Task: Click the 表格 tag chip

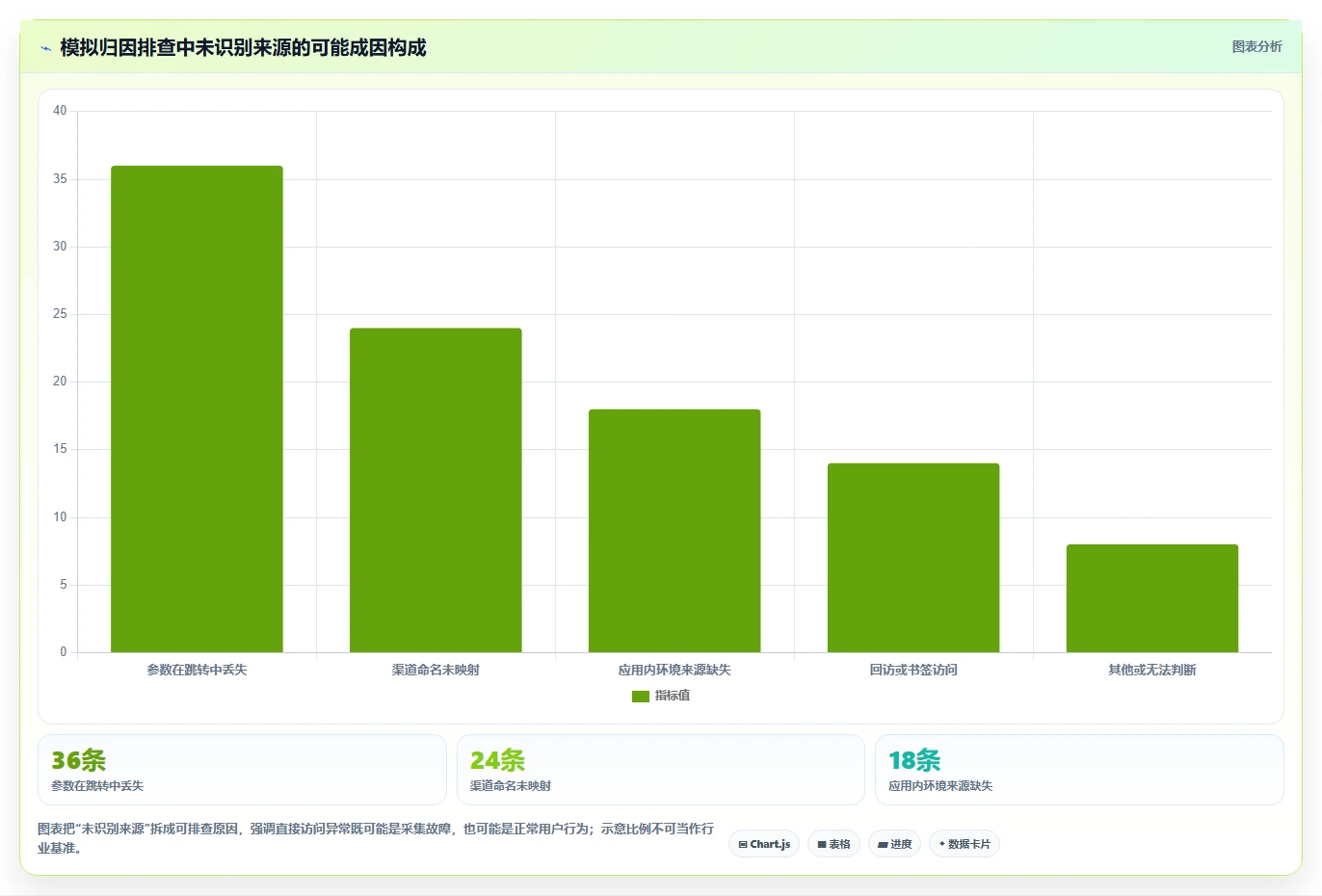Action: (x=833, y=844)
